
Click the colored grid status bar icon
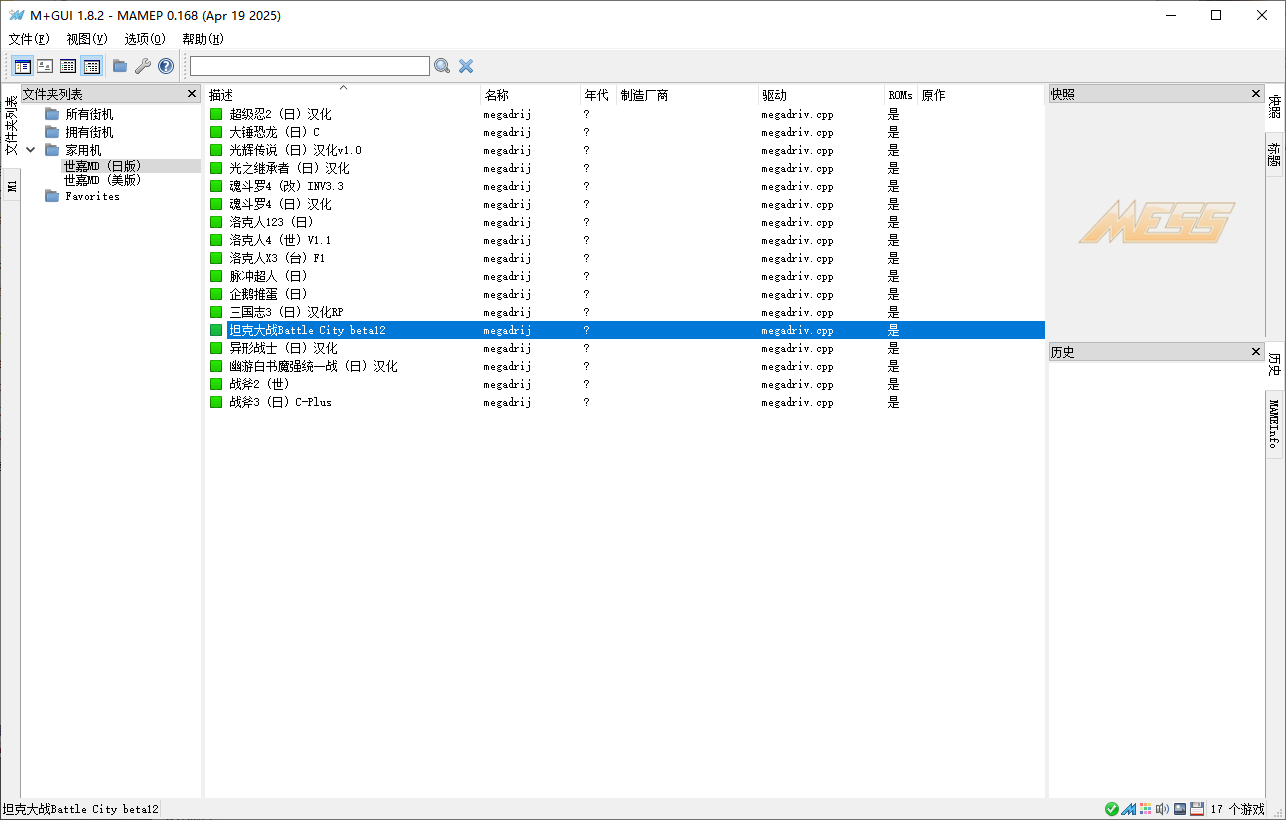click(1146, 809)
